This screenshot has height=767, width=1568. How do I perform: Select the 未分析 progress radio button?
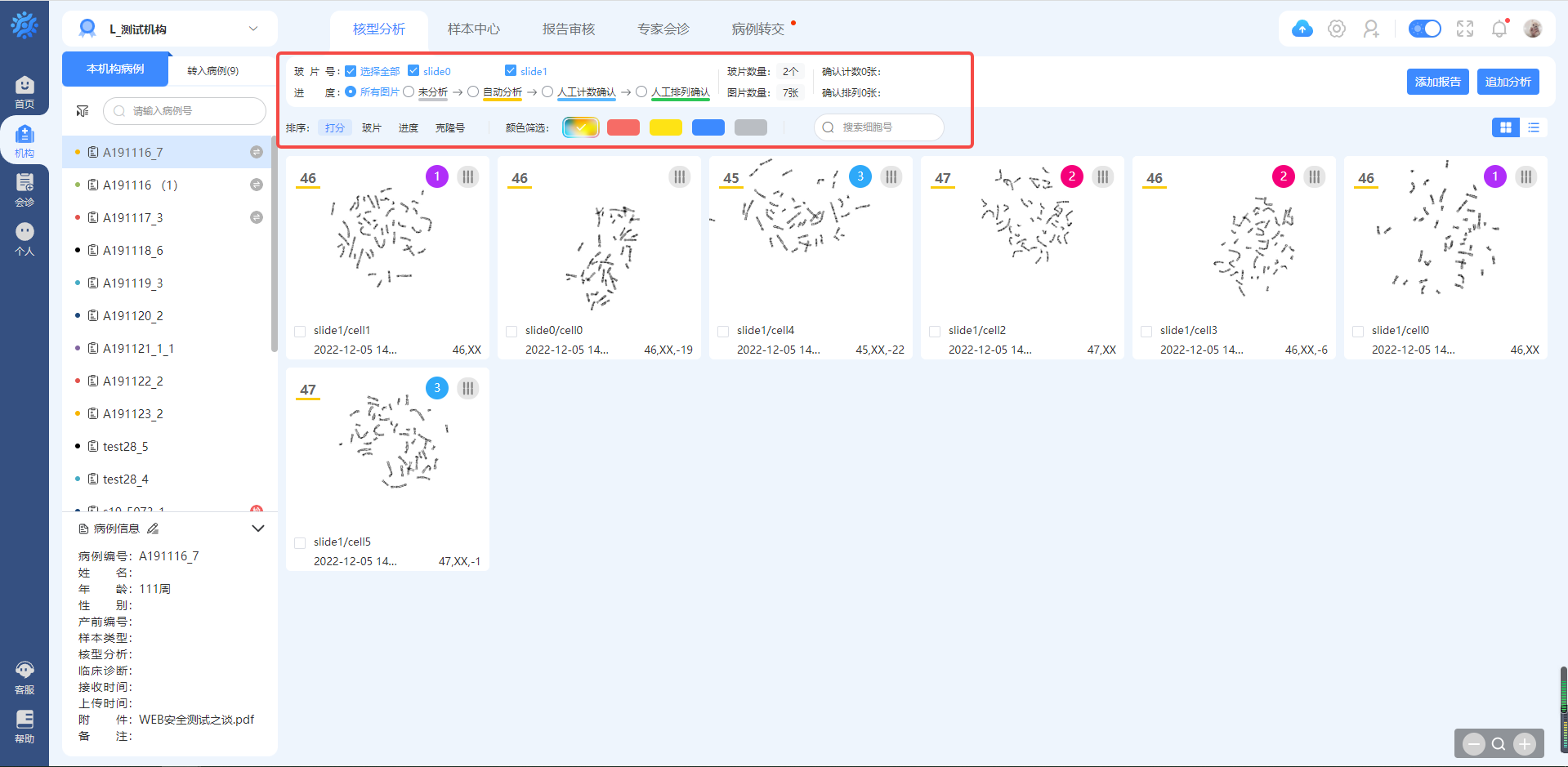click(x=409, y=92)
